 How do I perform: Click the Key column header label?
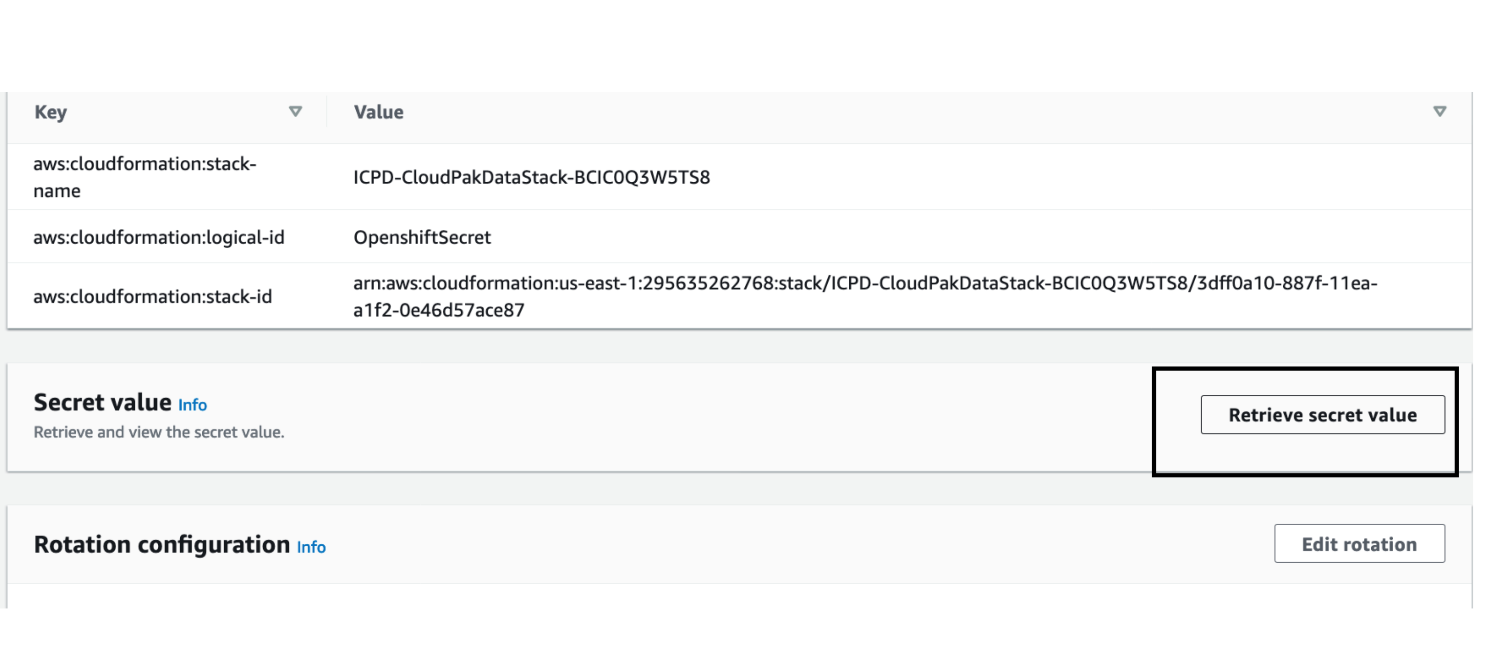tap(50, 112)
